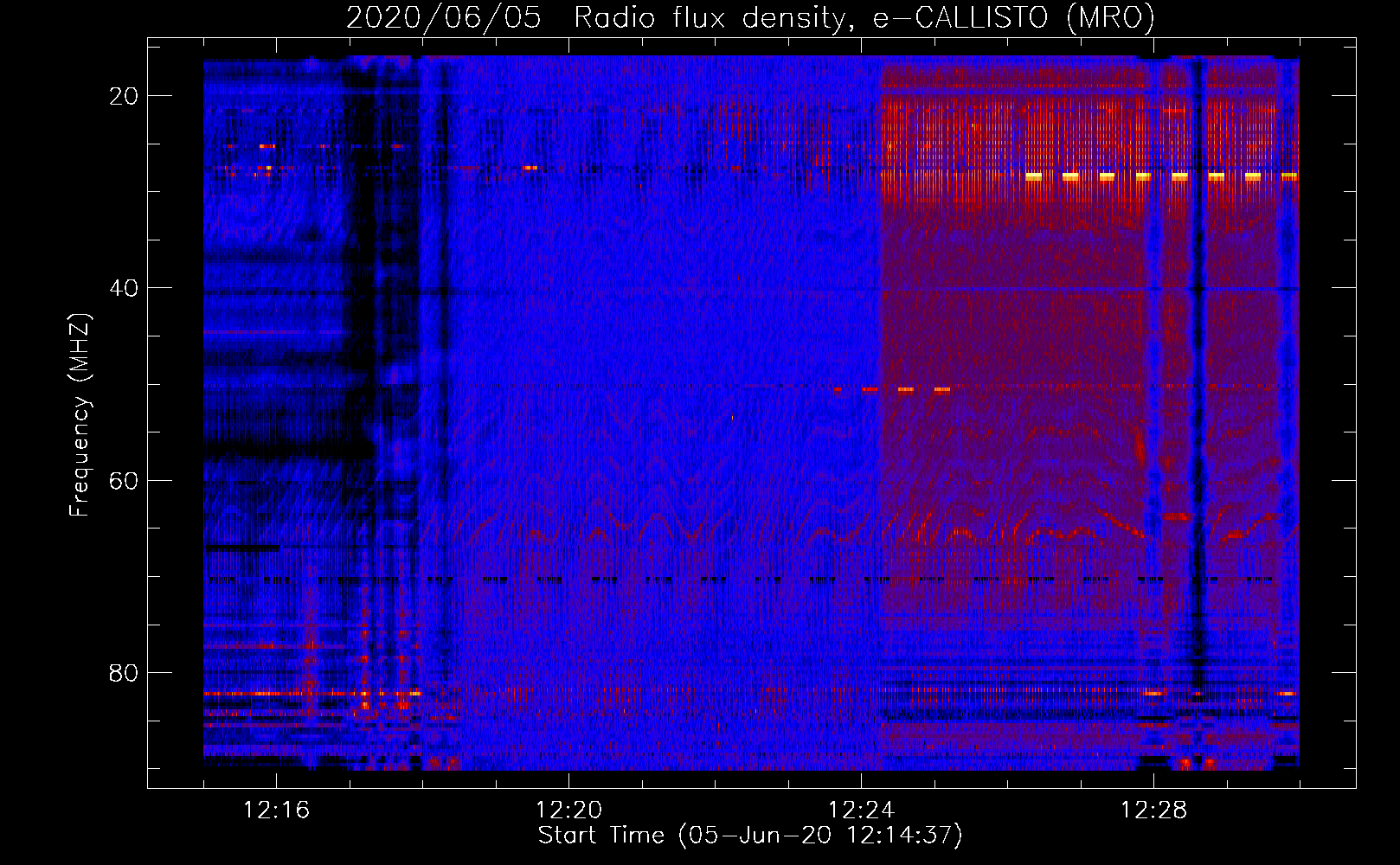Click the 60 MHz frequency tick label
This screenshot has width=1400, height=865.
pyautogui.click(x=124, y=480)
